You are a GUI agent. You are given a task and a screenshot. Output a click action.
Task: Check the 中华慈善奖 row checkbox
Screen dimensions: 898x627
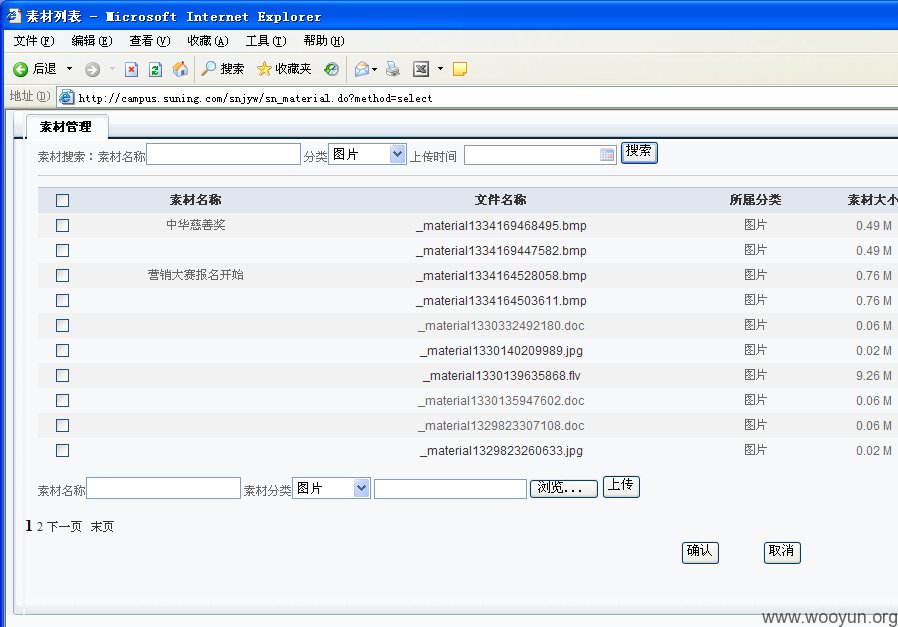tap(62, 226)
